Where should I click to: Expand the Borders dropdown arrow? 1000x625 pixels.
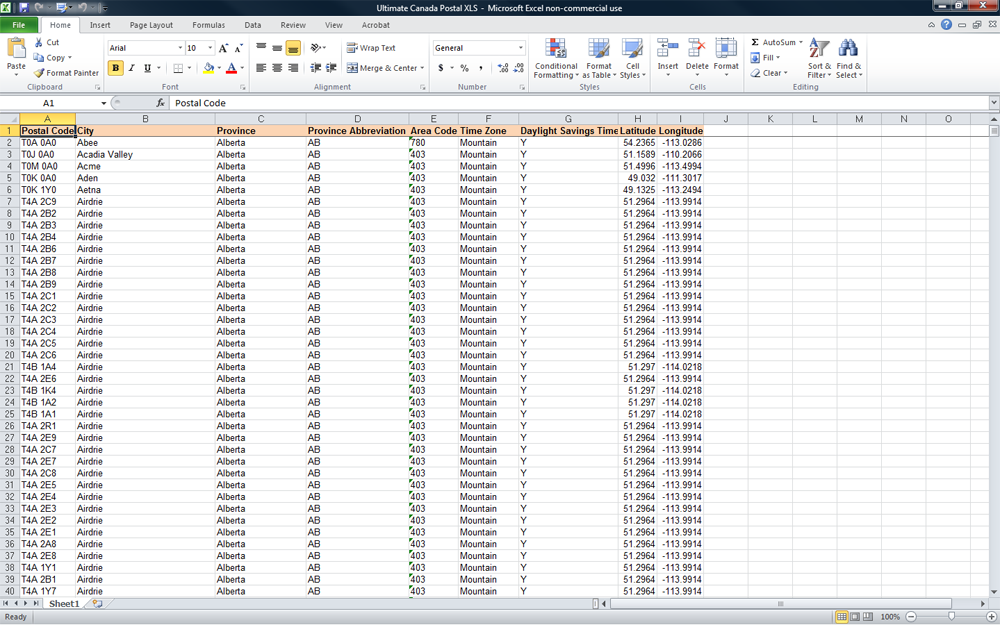(x=189, y=68)
